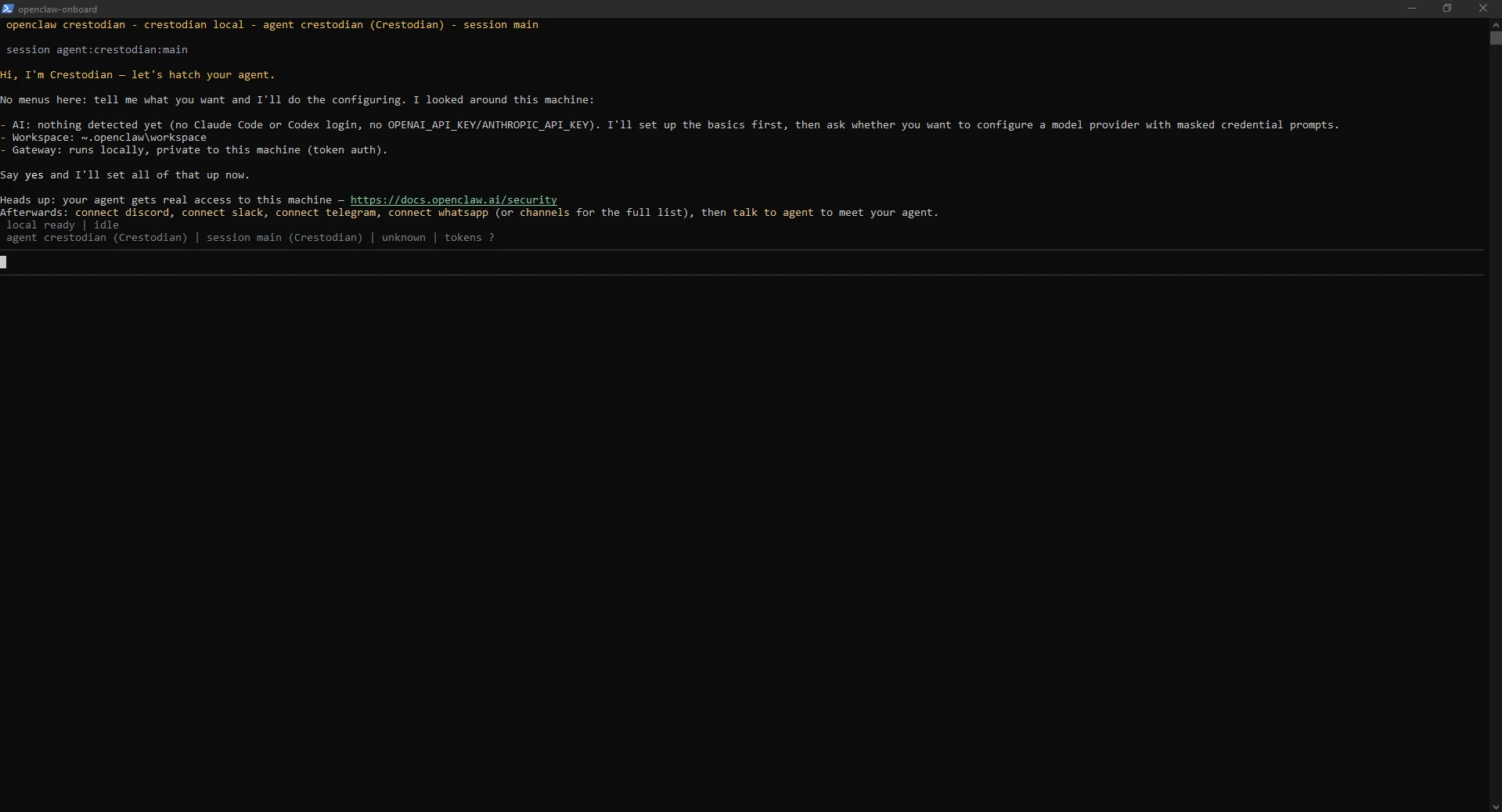1502x812 pixels.
Task: Click 'connect telegram' in the Afterwards line
Action: click(326, 212)
